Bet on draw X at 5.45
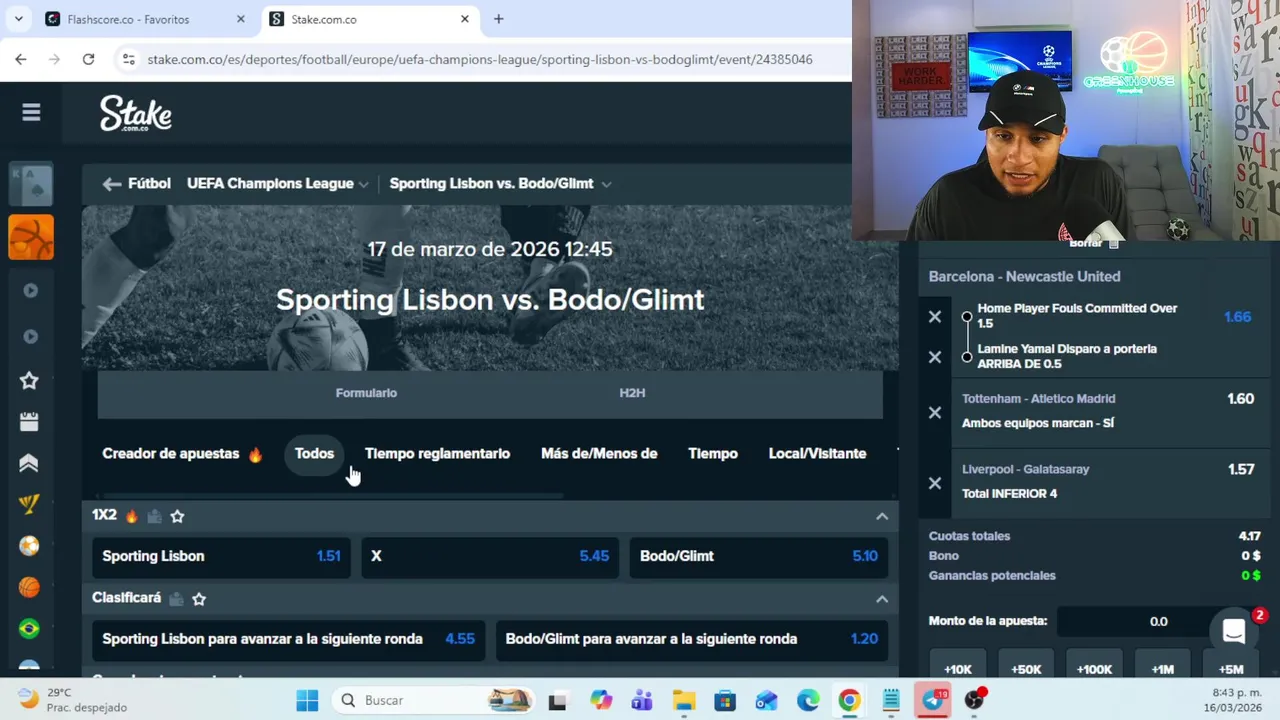This screenshot has width=1280, height=720. [x=490, y=557]
